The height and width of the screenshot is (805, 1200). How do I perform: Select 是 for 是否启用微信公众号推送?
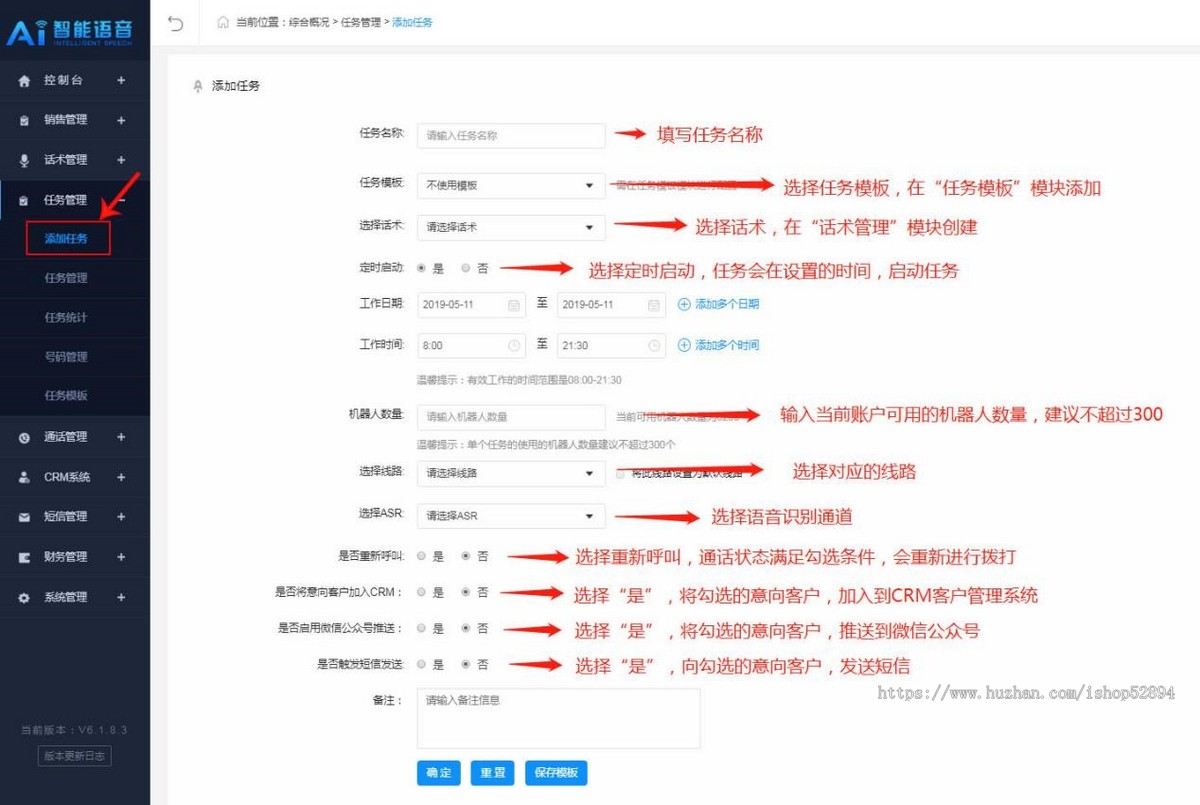[422, 629]
